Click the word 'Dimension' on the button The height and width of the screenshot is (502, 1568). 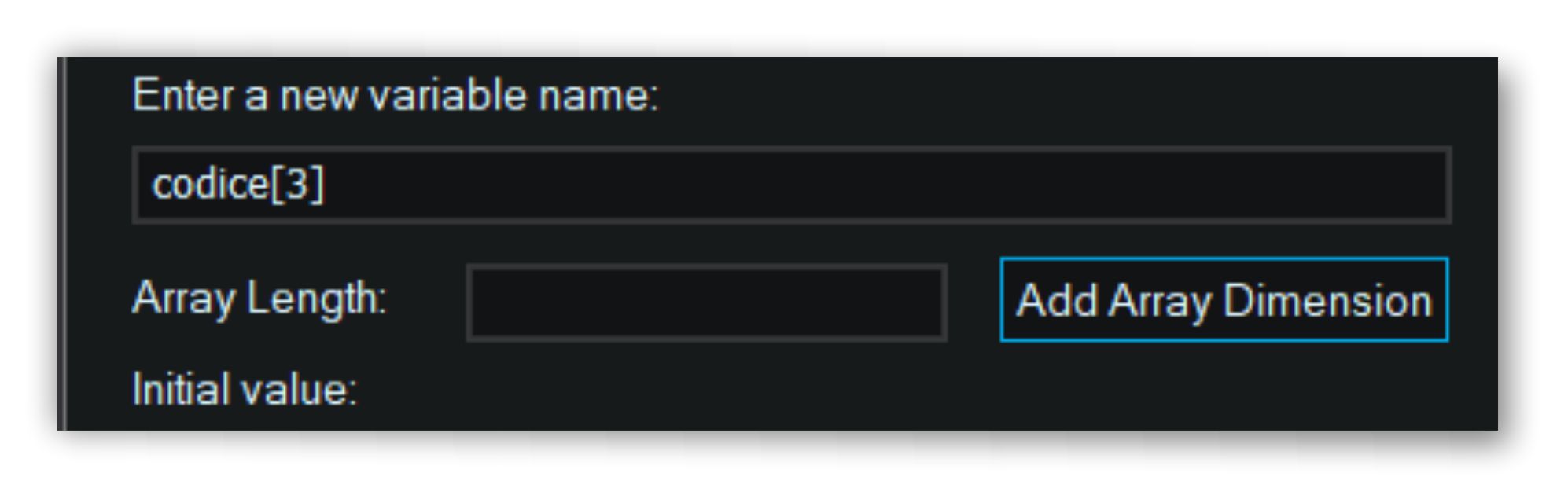pos(1327,301)
